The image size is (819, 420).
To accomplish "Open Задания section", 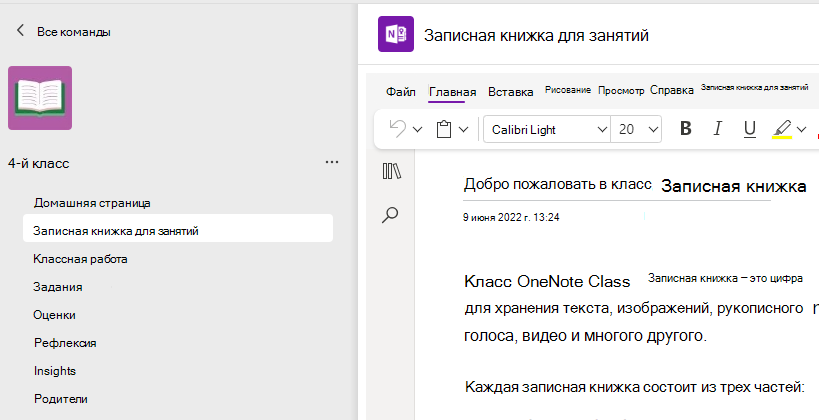I will (x=57, y=287).
